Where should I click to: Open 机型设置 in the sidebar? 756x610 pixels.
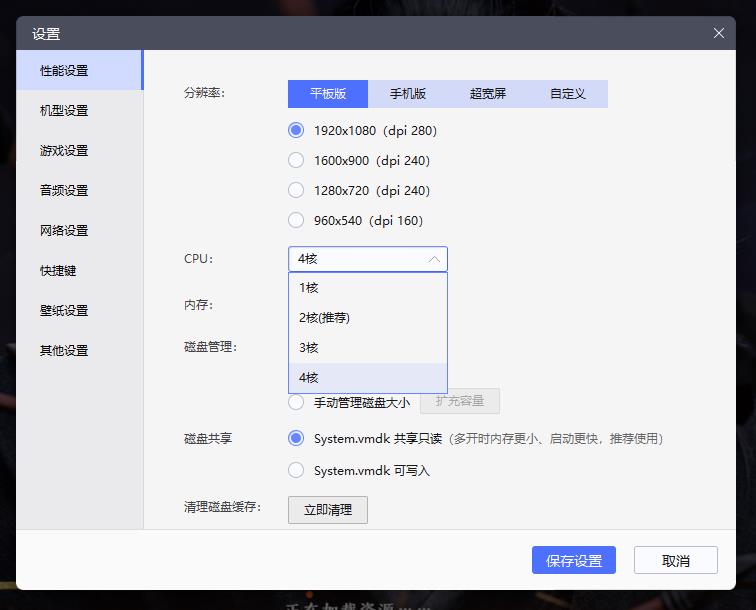click(64, 111)
